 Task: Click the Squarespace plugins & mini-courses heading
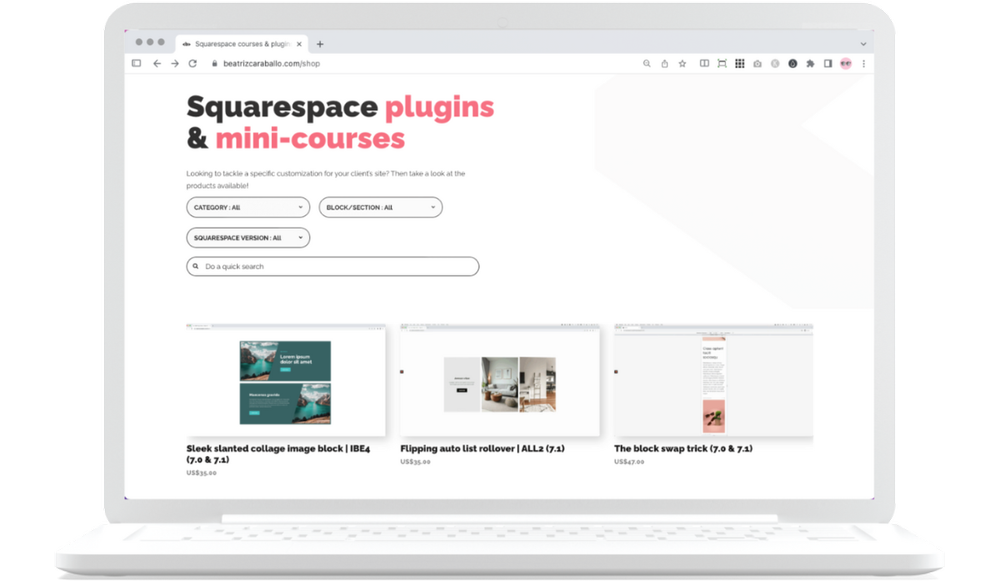point(340,122)
